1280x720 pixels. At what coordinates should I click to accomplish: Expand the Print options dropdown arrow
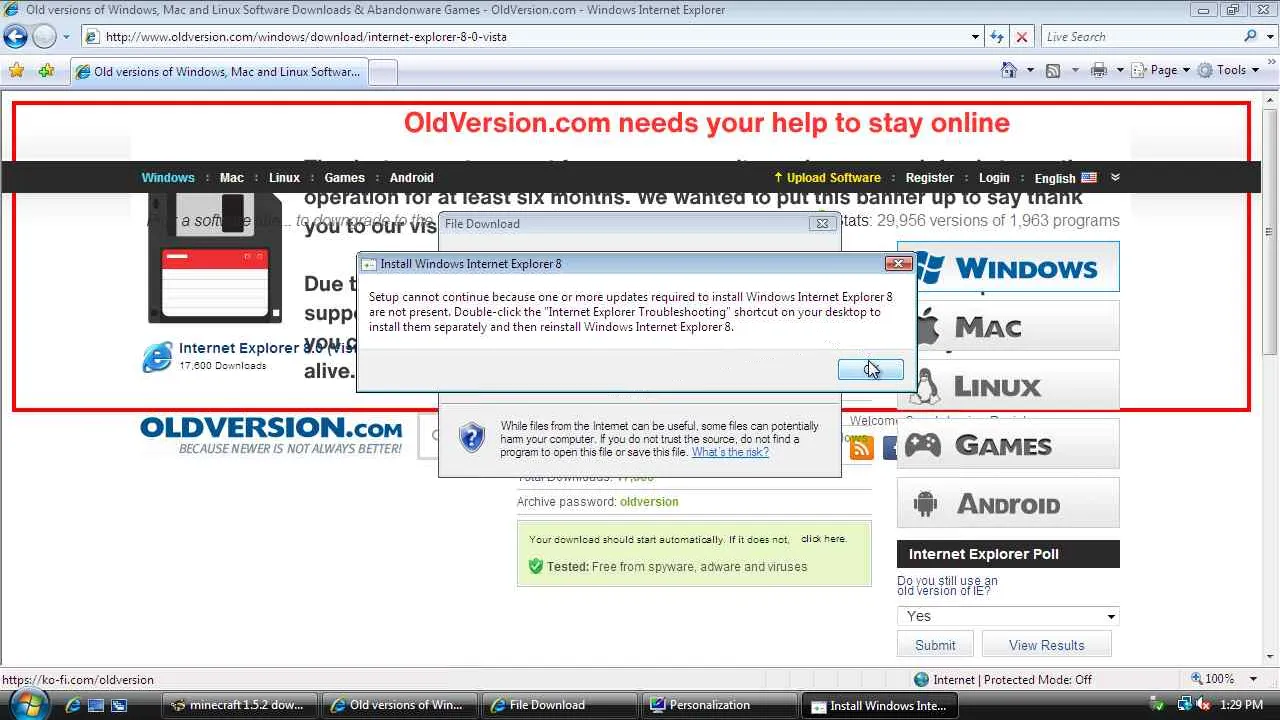pyautogui.click(x=1119, y=70)
